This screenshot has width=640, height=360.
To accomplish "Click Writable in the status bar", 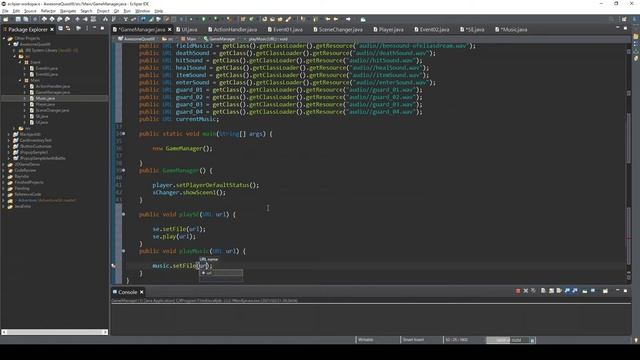I will pos(366,340).
